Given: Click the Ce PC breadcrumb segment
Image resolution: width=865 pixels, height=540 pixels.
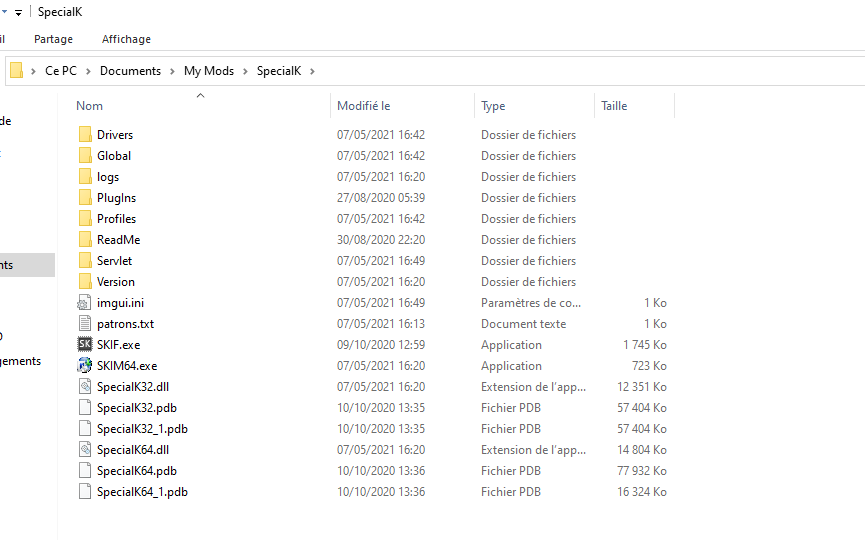Looking at the screenshot, I should click(x=61, y=71).
